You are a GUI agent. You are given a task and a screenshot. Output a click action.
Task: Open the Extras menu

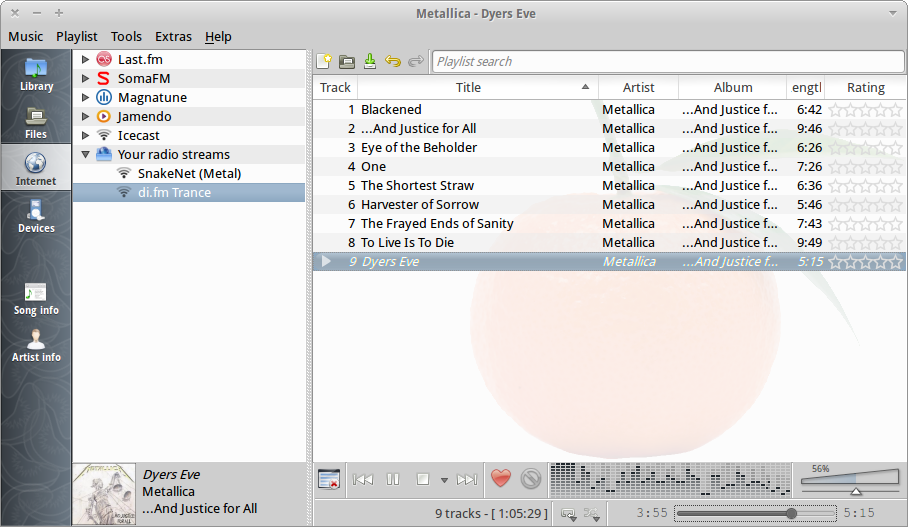pos(173,36)
